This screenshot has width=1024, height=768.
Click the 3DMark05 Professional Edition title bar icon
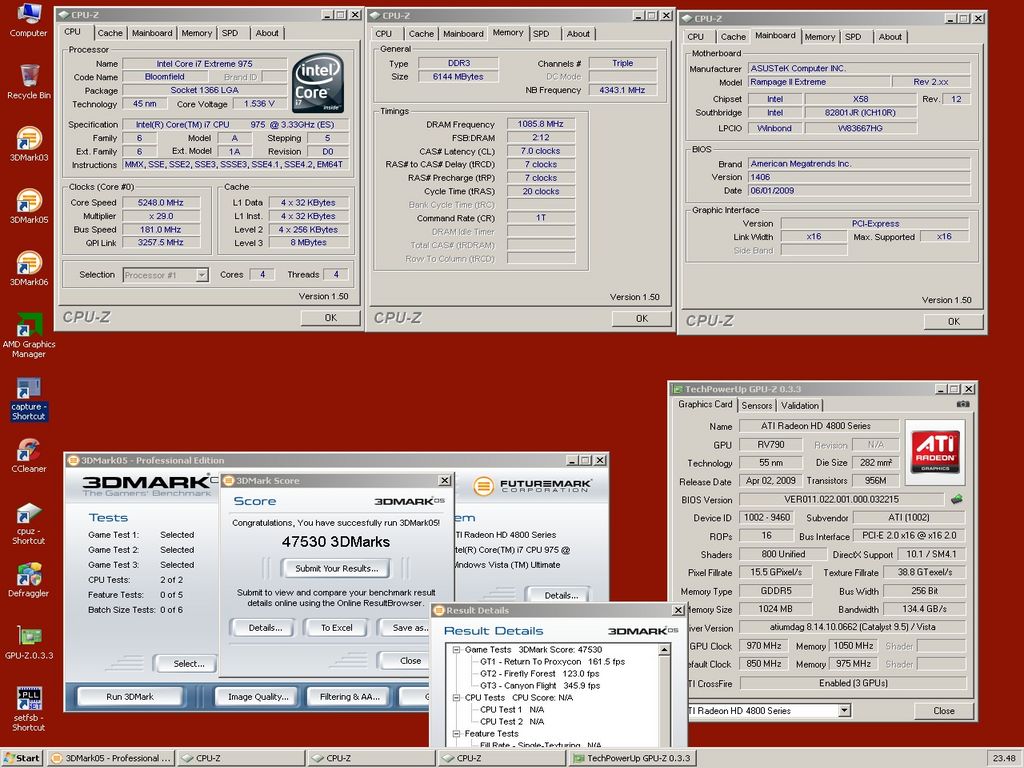click(x=74, y=460)
